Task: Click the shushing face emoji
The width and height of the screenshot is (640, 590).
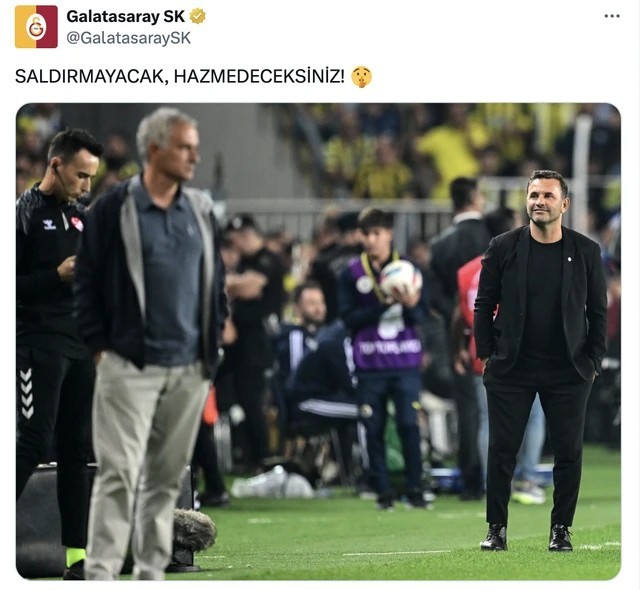Action: click(x=362, y=77)
